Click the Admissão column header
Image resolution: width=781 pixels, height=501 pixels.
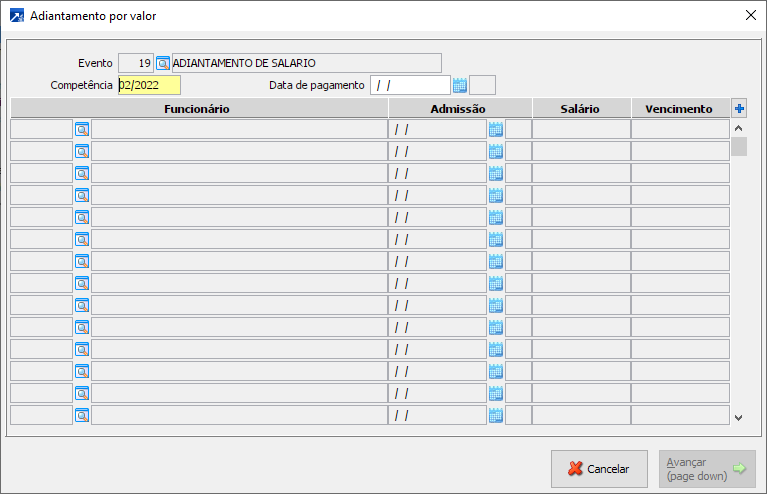(461, 109)
